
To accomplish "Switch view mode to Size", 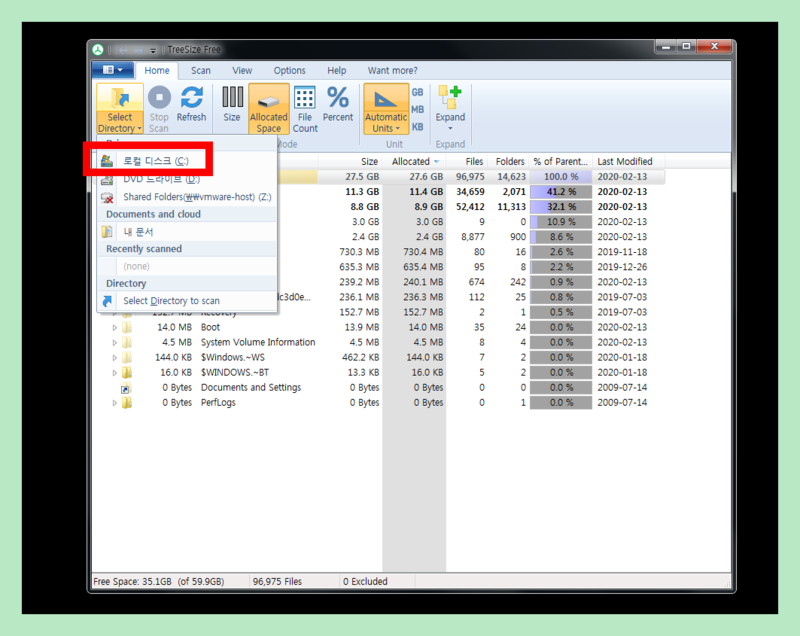I will tap(232, 105).
